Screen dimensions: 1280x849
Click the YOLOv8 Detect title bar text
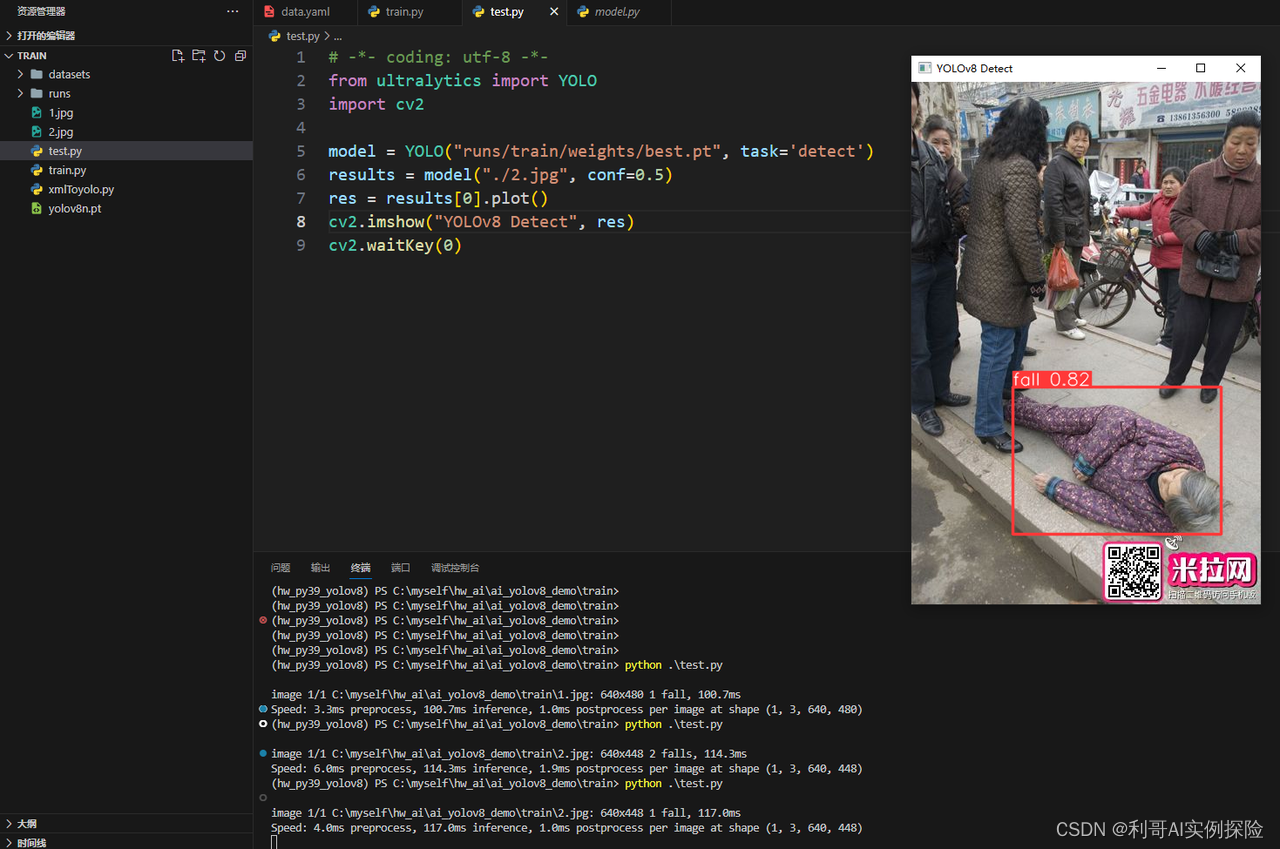pos(974,68)
